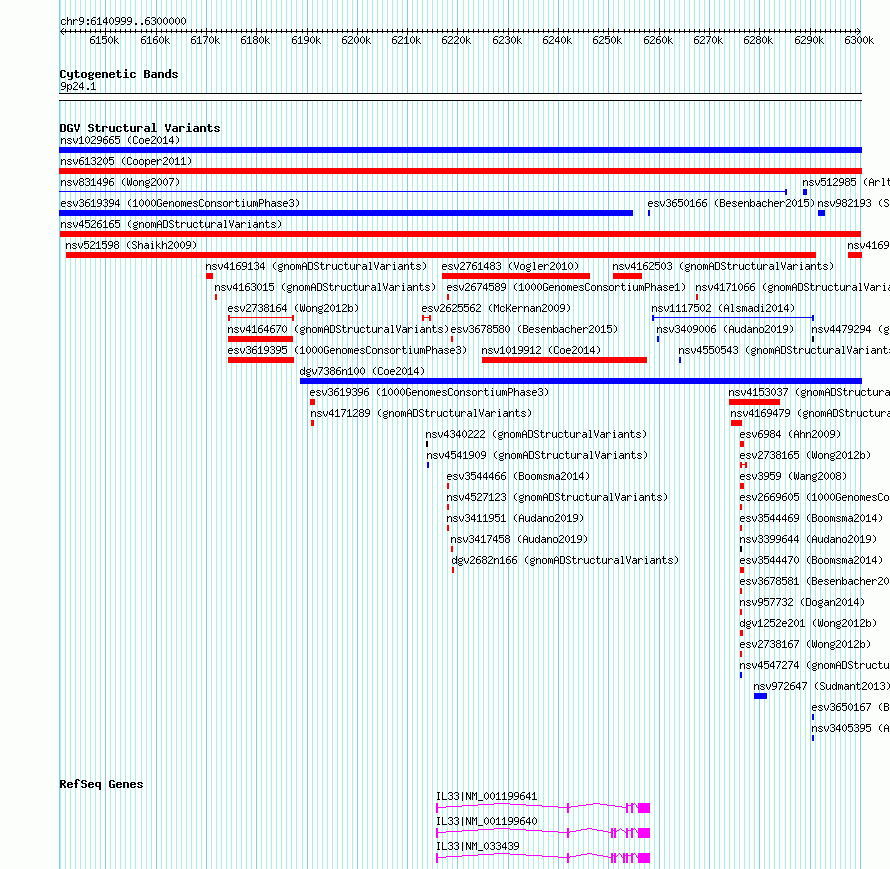Open variant nsv831496 (Wong2007)
Image resolution: width=890 pixels, height=869 pixels.
tap(120, 182)
